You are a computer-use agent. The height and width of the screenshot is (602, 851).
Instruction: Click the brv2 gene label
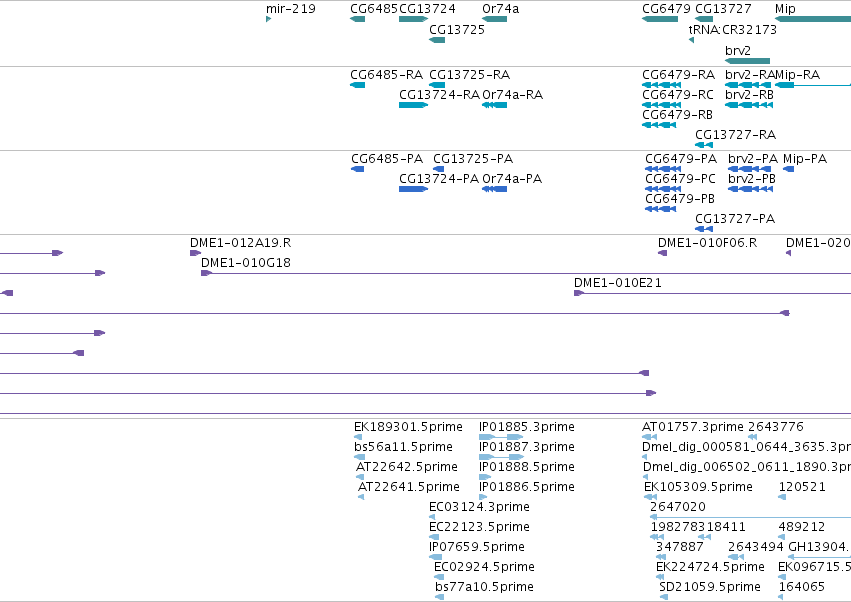click(x=738, y=50)
